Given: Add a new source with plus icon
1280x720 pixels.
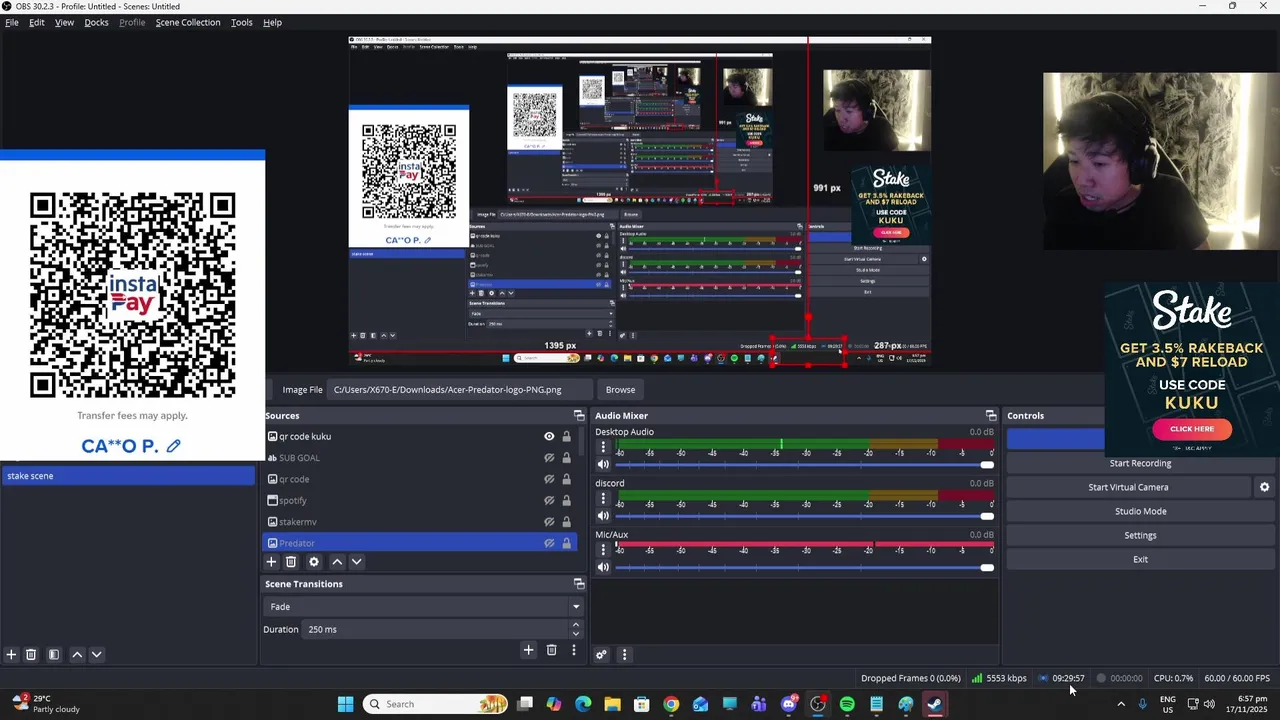Looking at the screenshot, I should click(x=271, y=562).
